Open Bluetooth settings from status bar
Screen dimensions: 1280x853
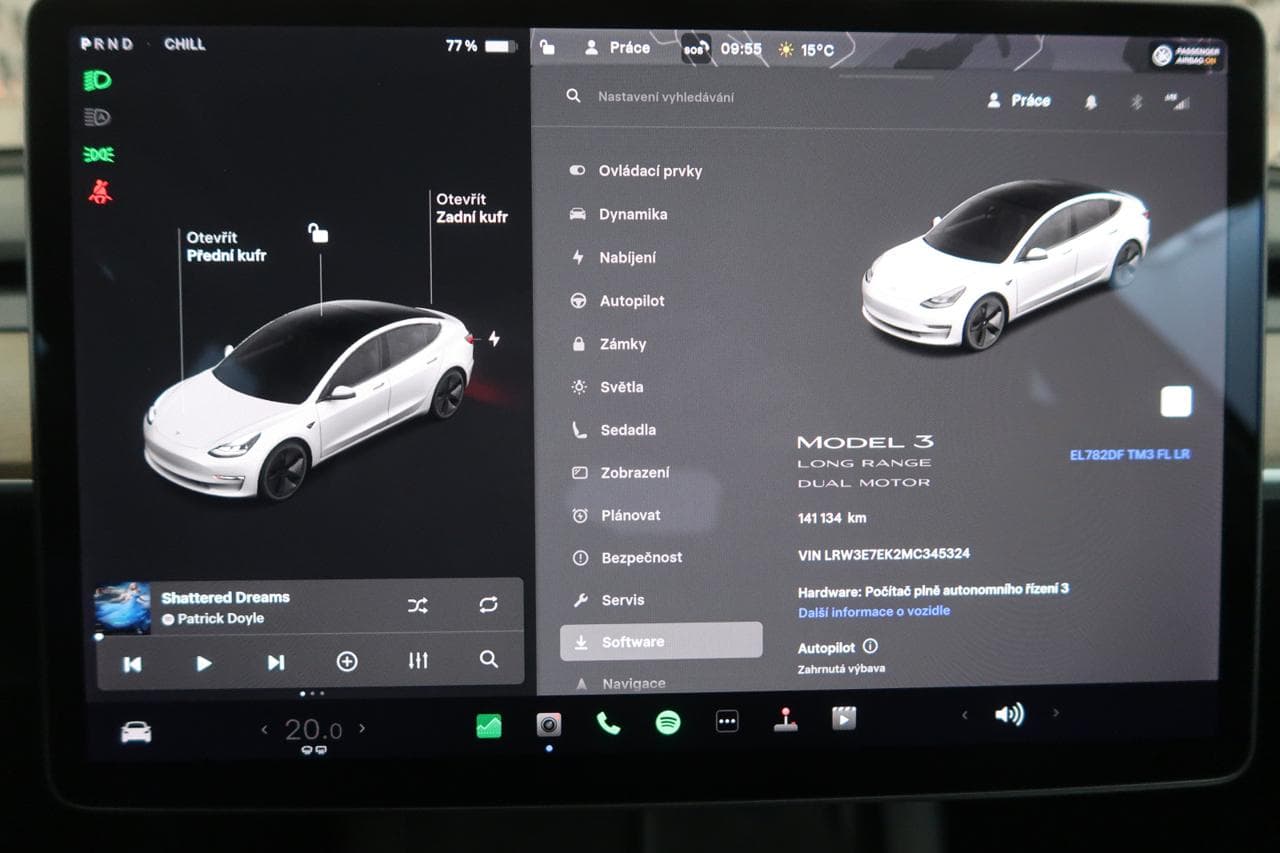coord(1135,101)
